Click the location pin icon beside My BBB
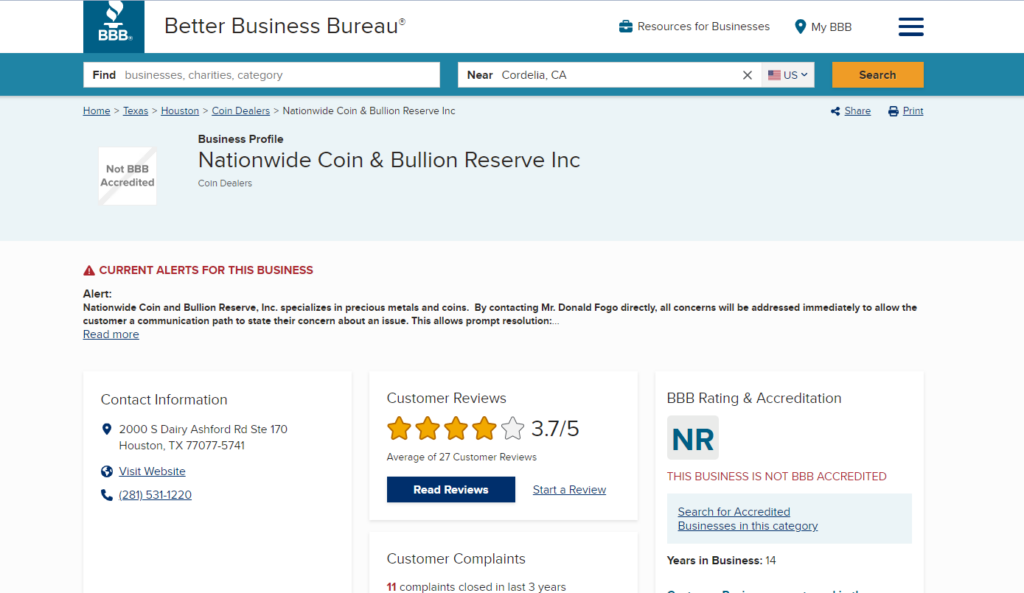Screen dimensions: 1024x593 point(800,27)
